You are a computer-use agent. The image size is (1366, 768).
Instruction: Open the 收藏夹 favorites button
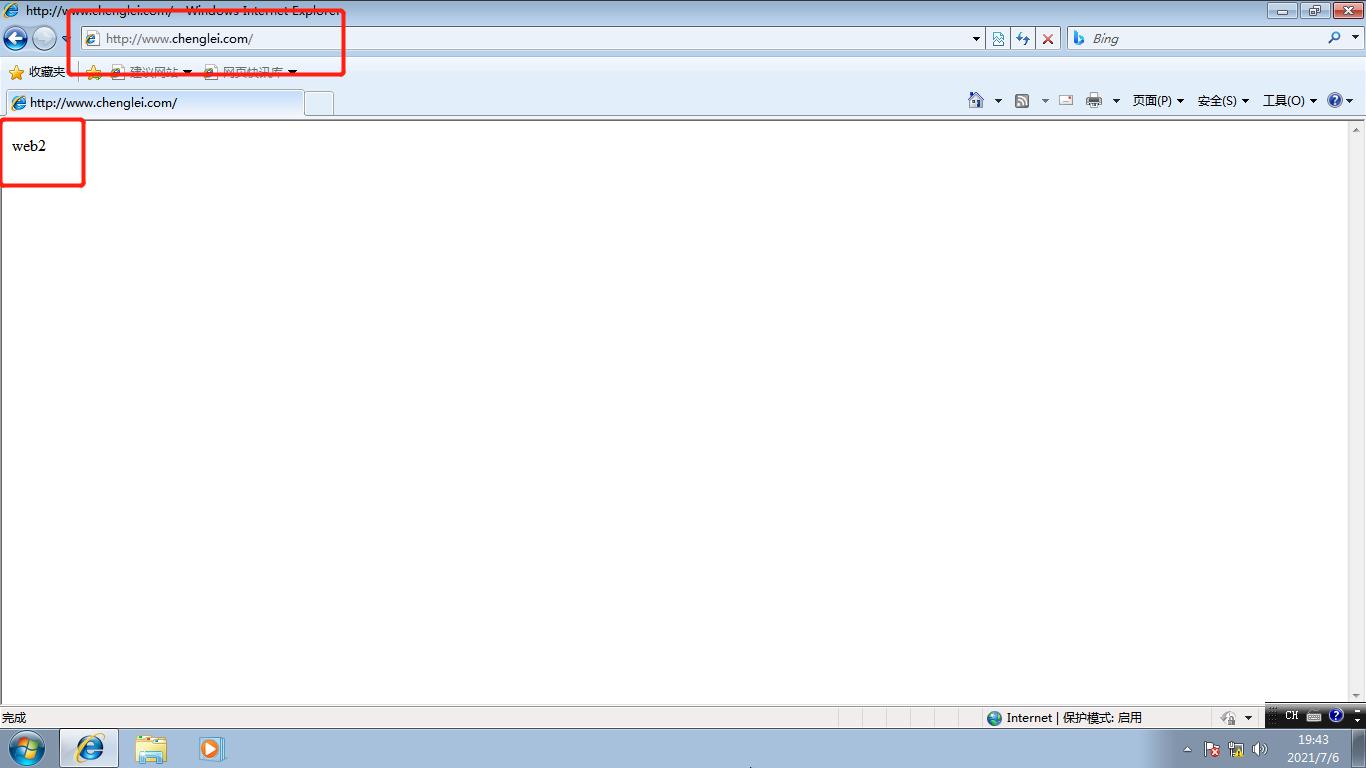(x=37, y=72)
